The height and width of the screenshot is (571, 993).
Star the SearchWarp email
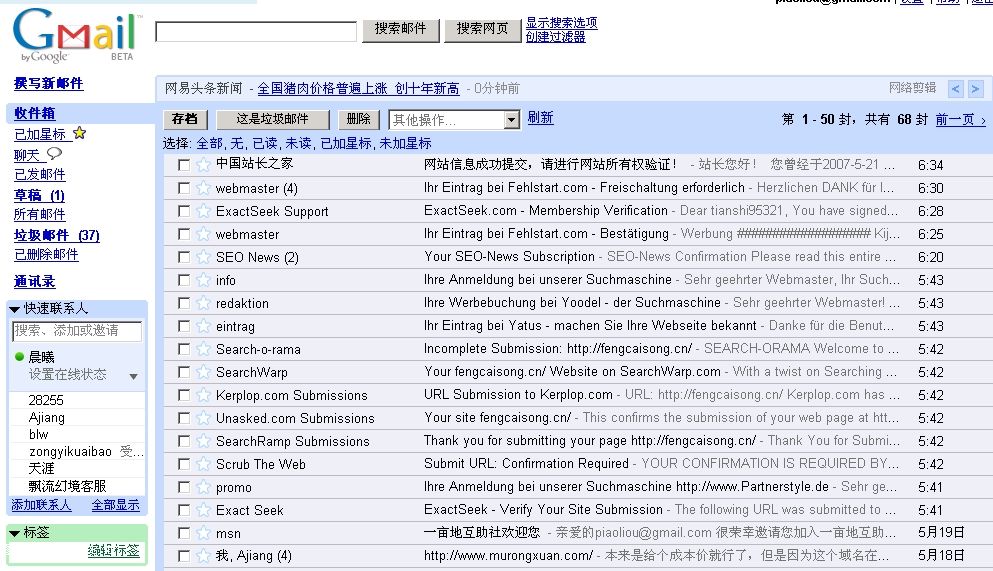[203, 372]
